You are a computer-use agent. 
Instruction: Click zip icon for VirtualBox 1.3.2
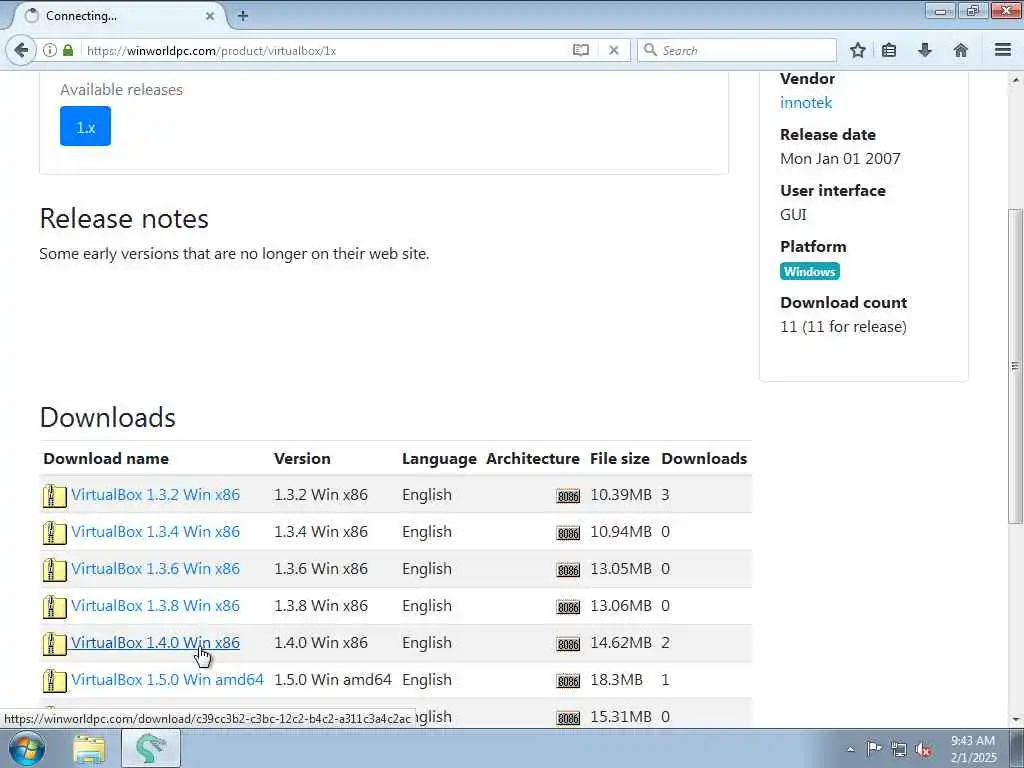54,496
